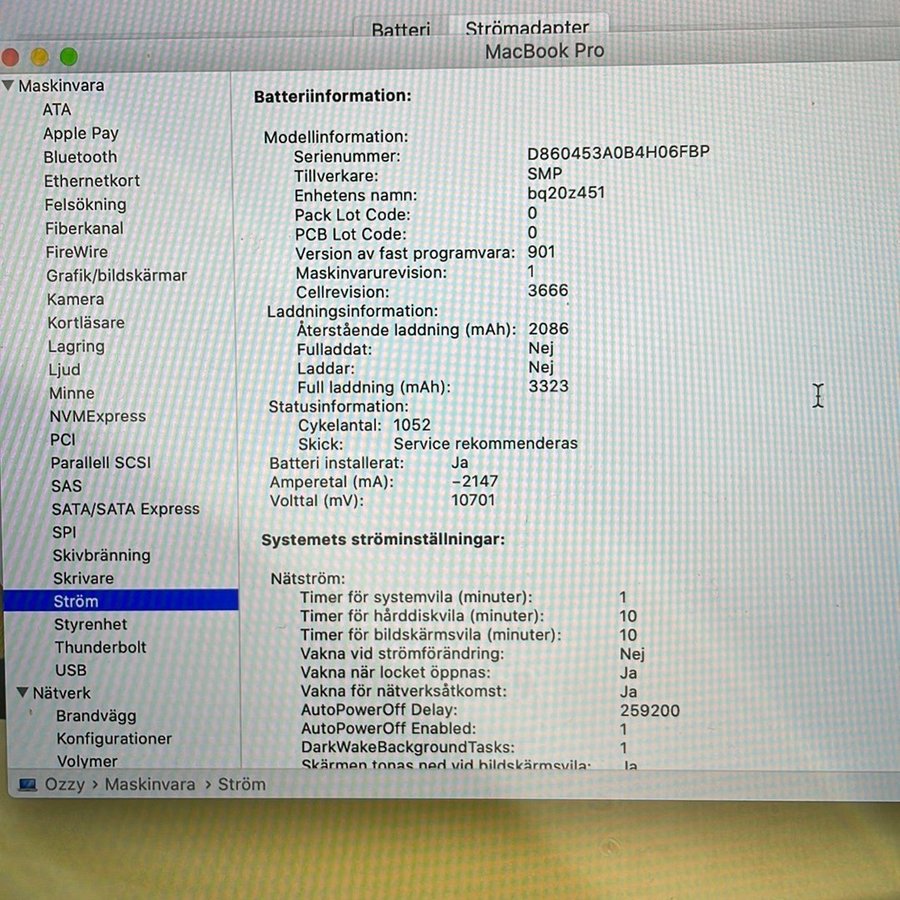Viewport: 900px width, 900px height.
Task: Click the battery serial number value
Action: pos(618,153)
